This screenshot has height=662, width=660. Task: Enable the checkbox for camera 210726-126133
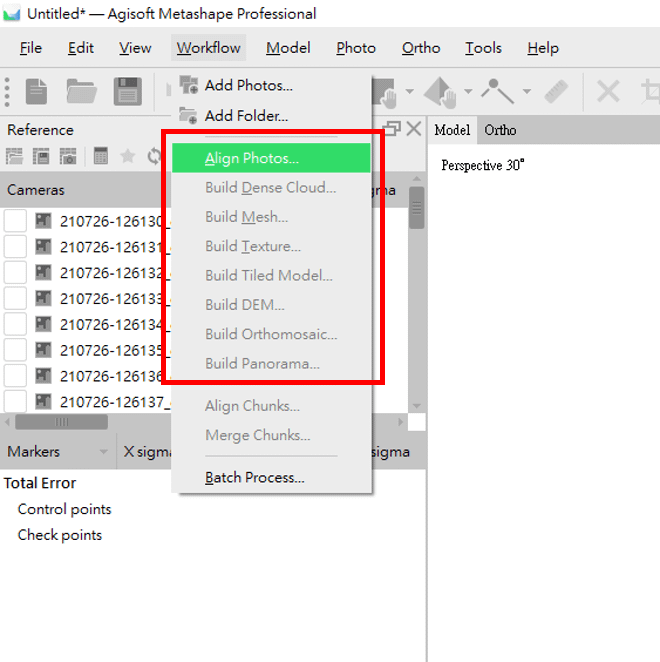tap(15, 298)
